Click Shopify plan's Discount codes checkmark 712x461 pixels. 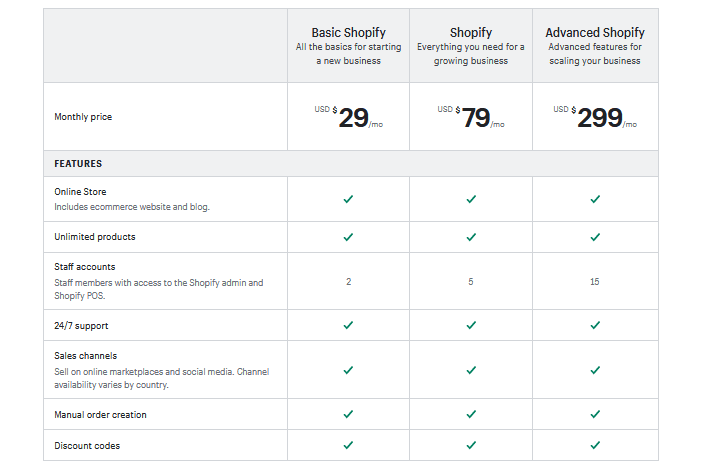(471, 445)
